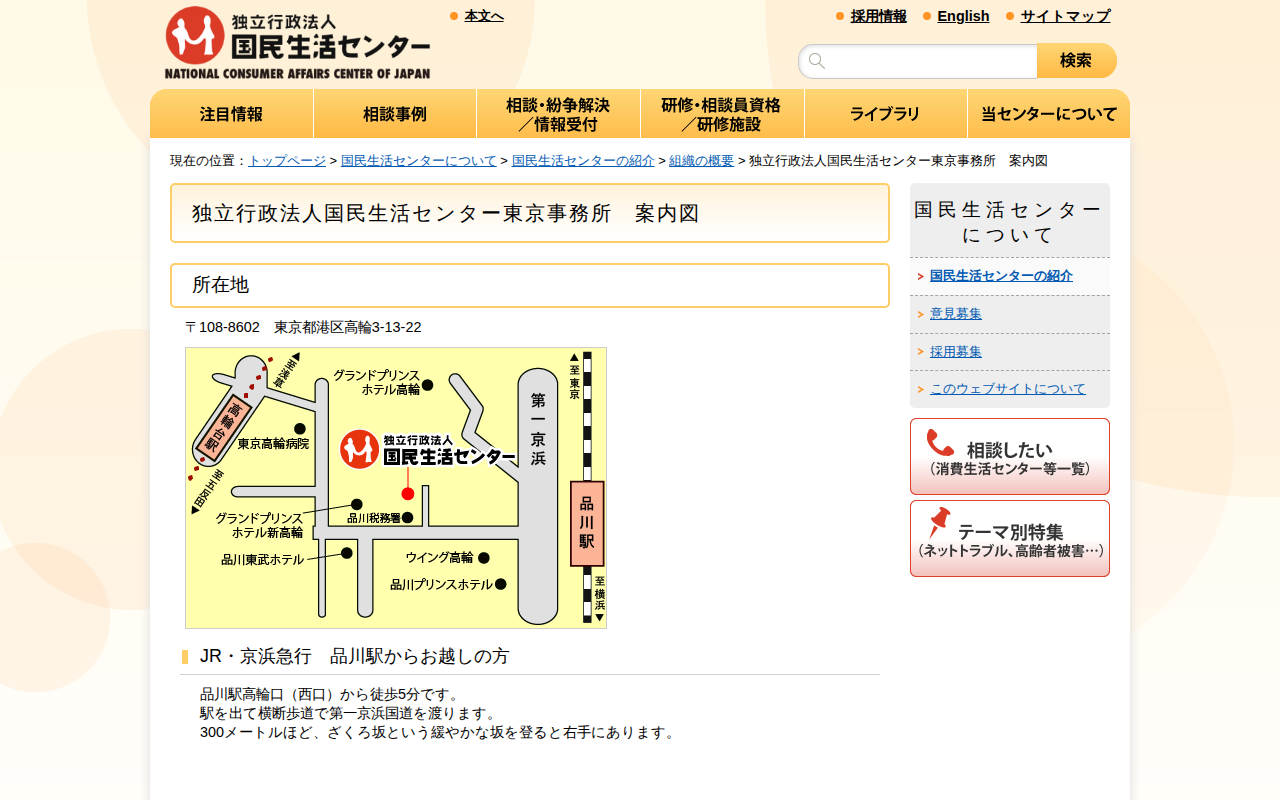The width and height of the screenshot is (1280, 800).
Task: Click the 品川税務署 label on the map
Action: 374,518
